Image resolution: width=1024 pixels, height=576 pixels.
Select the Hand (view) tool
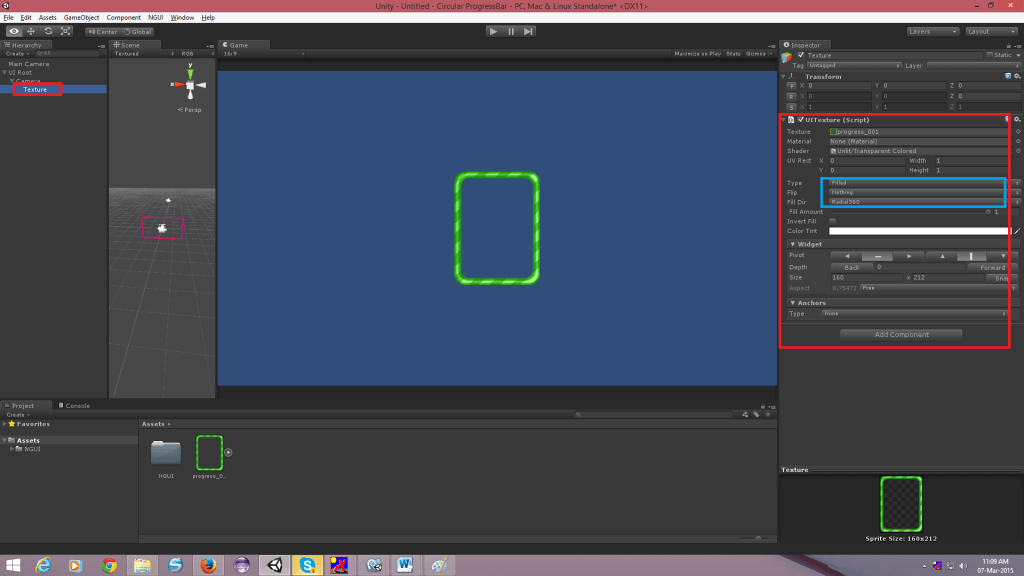pos(14,31)
